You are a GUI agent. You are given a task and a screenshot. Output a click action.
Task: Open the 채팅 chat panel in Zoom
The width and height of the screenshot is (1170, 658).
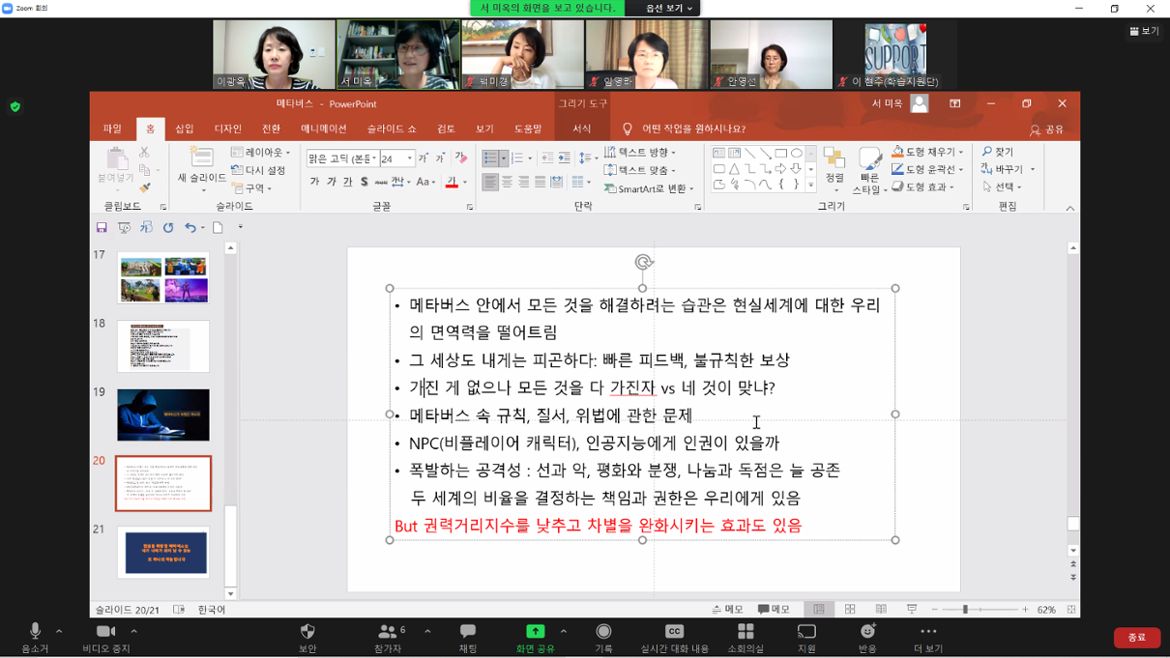[467, 631]
